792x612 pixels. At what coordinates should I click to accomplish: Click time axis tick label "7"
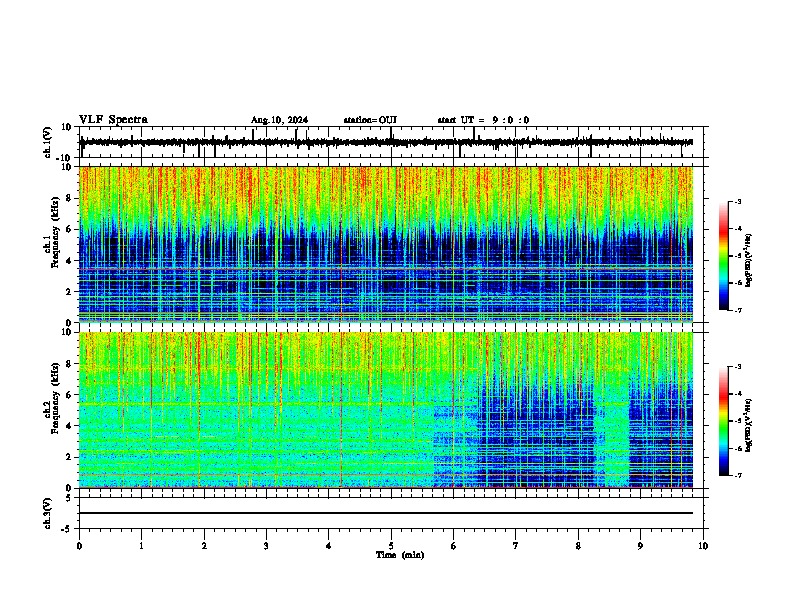(516, 546)
